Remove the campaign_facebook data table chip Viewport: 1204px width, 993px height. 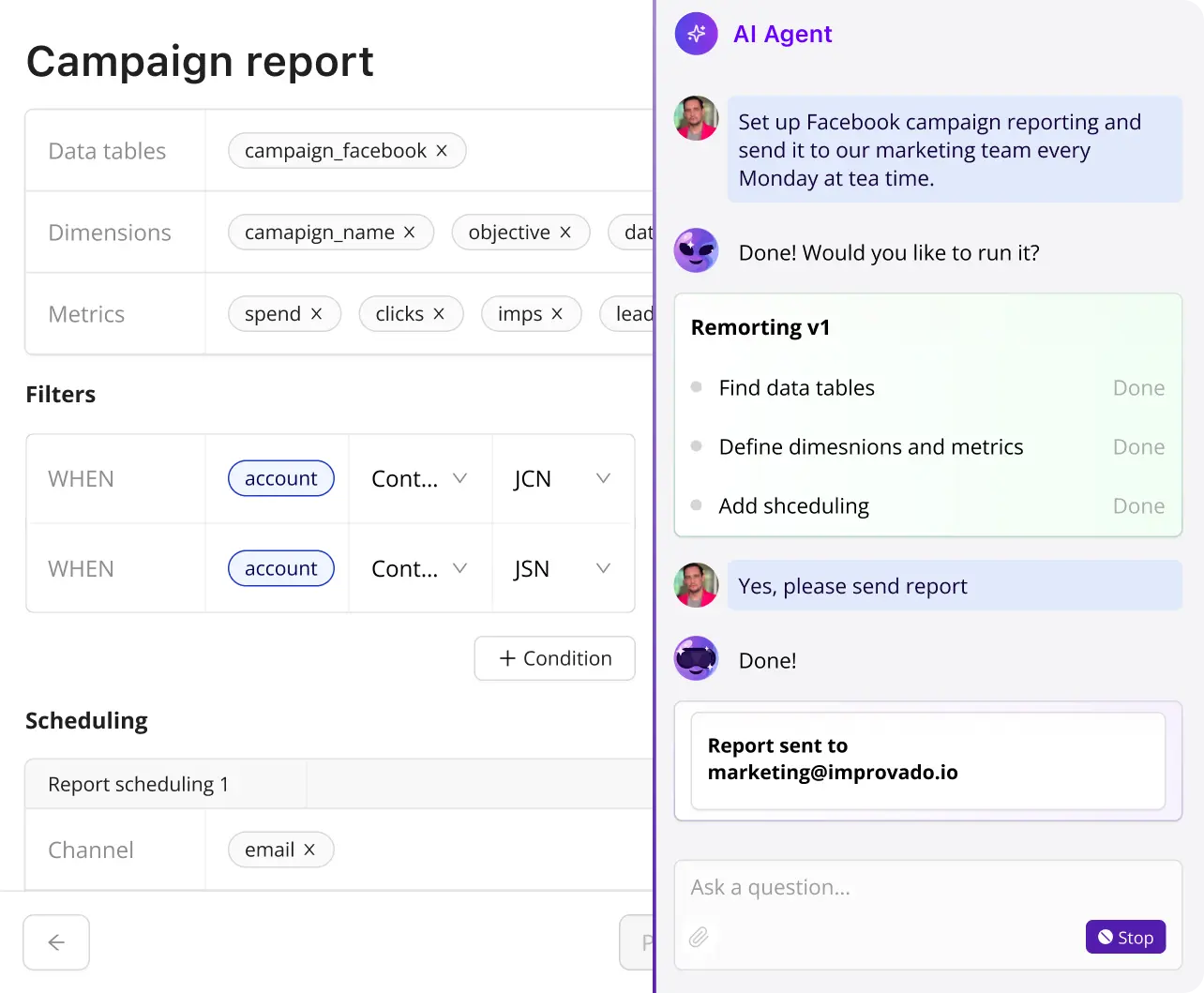pos(441,150)
